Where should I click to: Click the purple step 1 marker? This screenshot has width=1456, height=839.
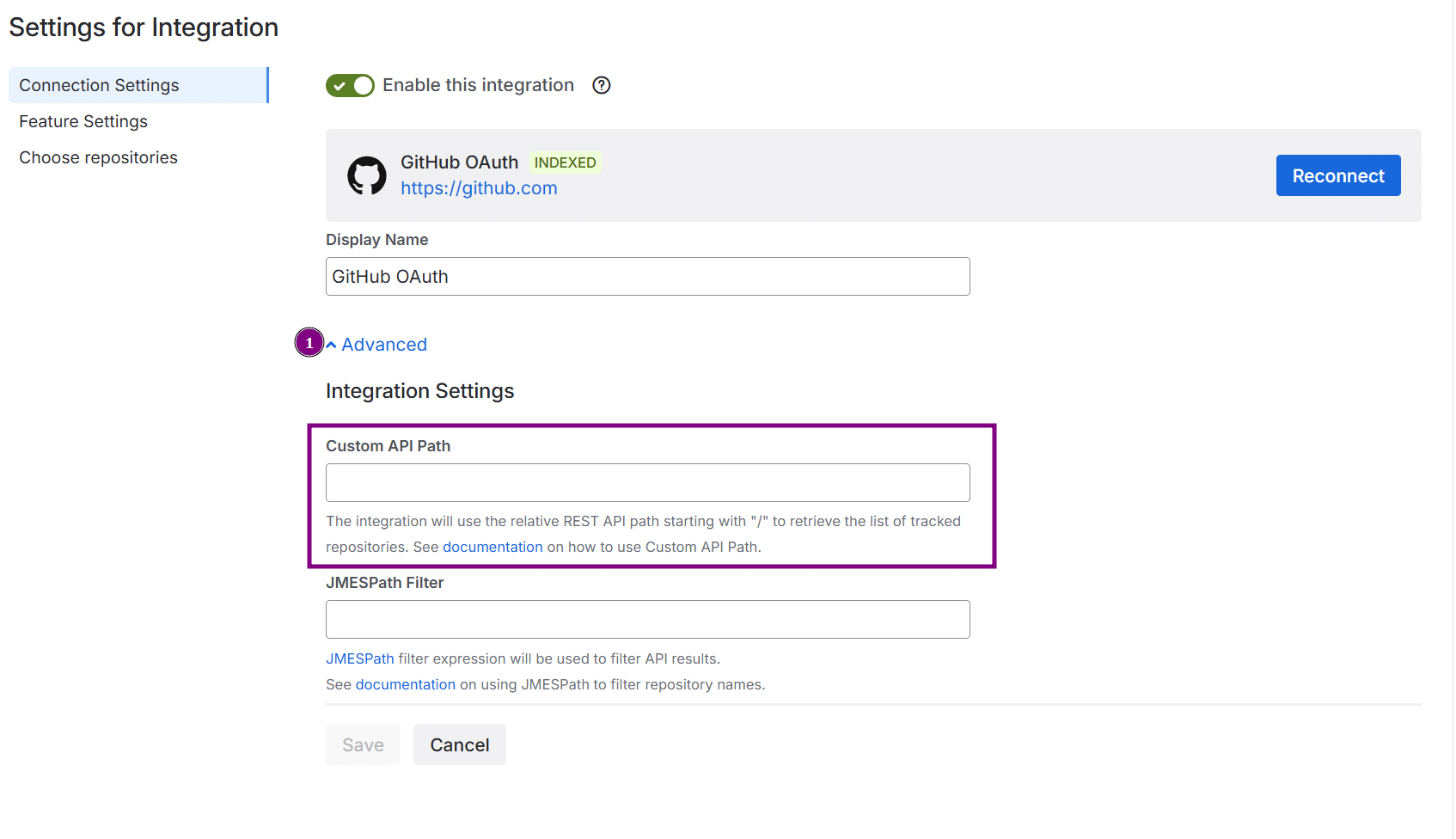pos(309,343)
